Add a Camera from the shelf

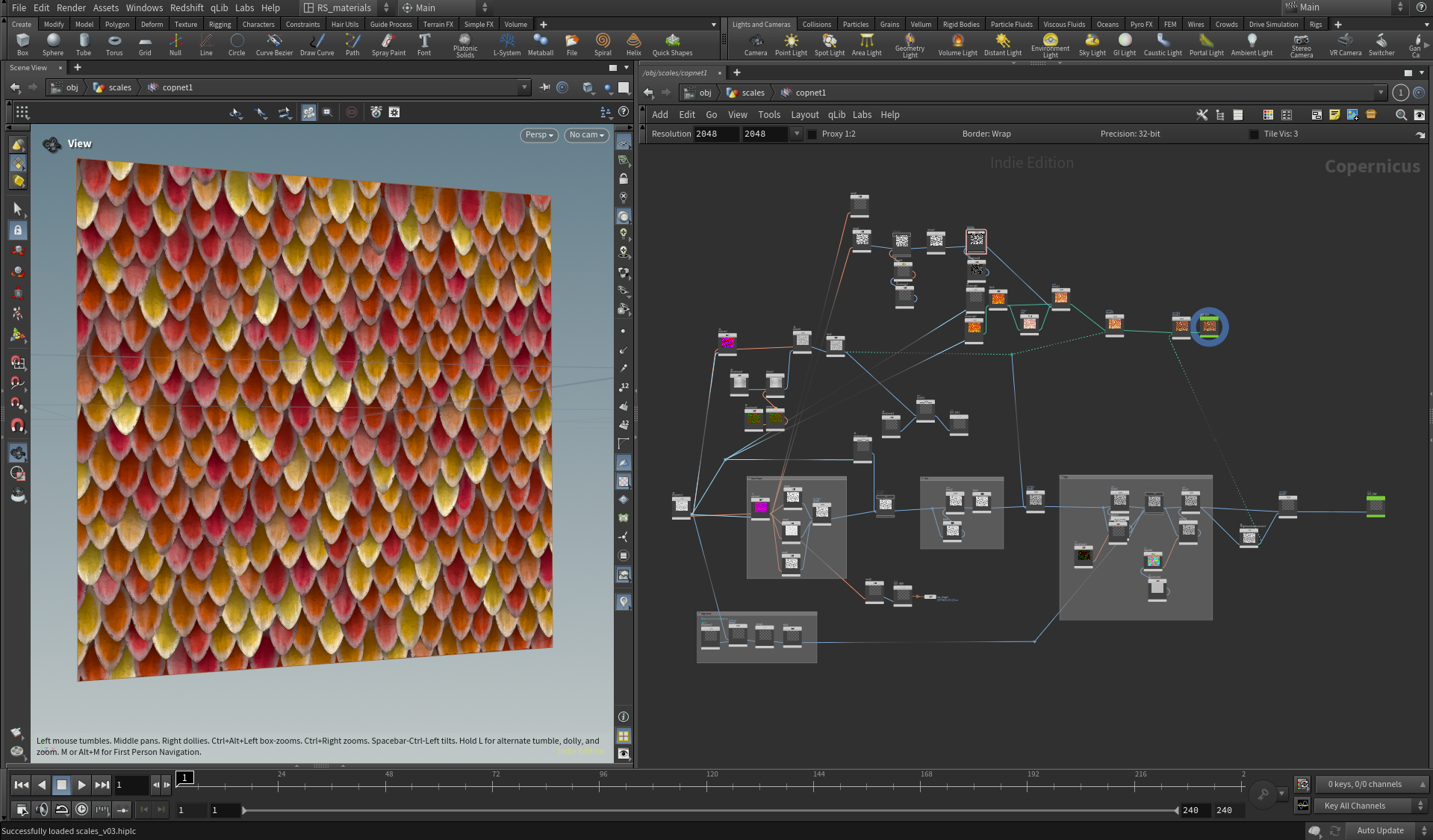point(756,44)
